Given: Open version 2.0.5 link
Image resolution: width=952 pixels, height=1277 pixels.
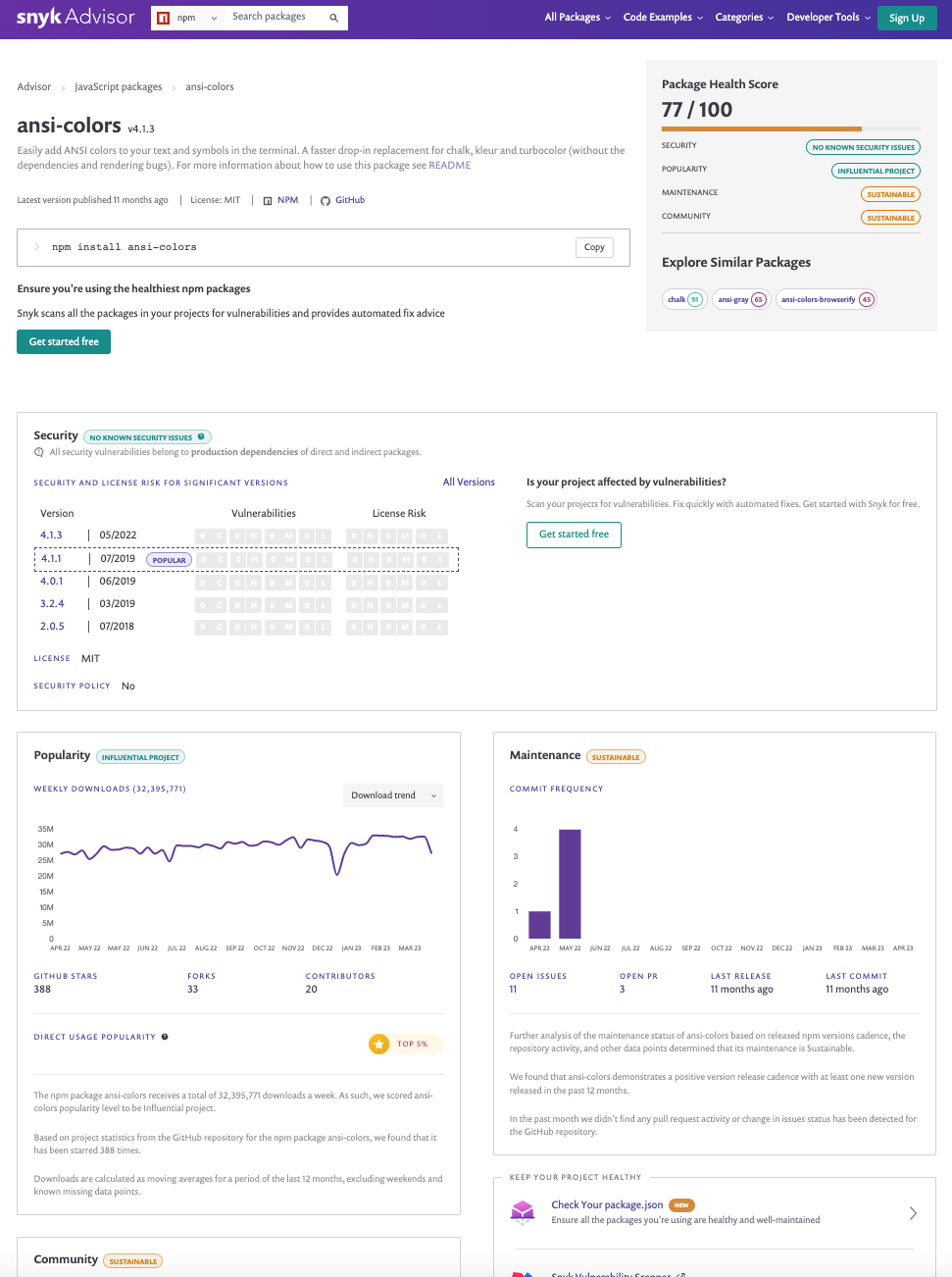Looking at the screenshot, I should (52, 627).
